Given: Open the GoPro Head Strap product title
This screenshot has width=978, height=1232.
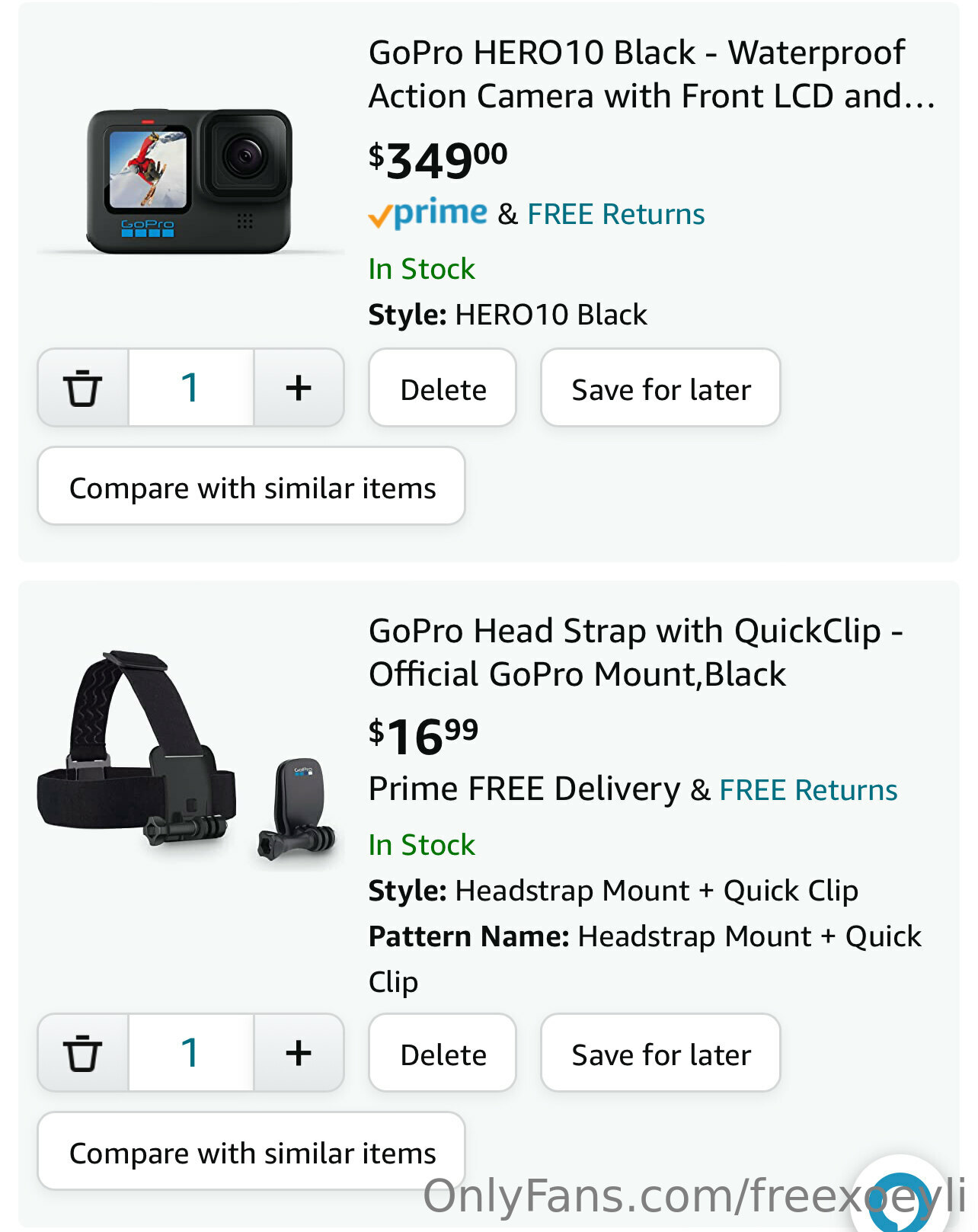Looking at the screenshot, I should click(x=635, y=652).
